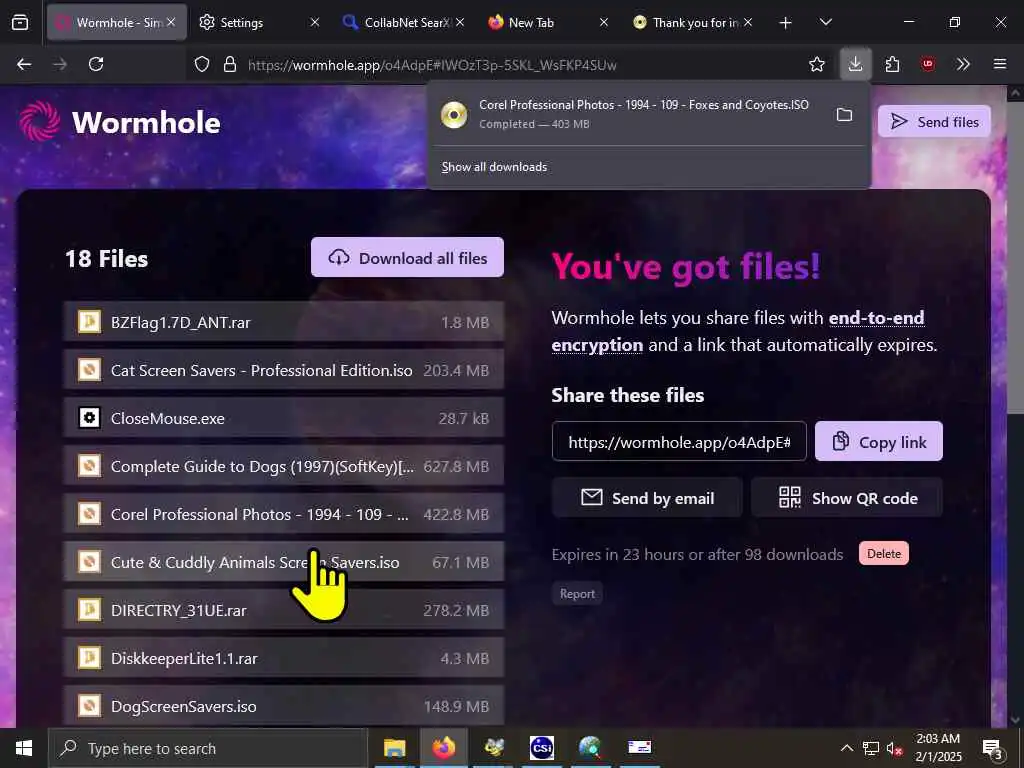Click CloseMouse.exe file icon
The image size is (1024, 768).
[89, 417]
